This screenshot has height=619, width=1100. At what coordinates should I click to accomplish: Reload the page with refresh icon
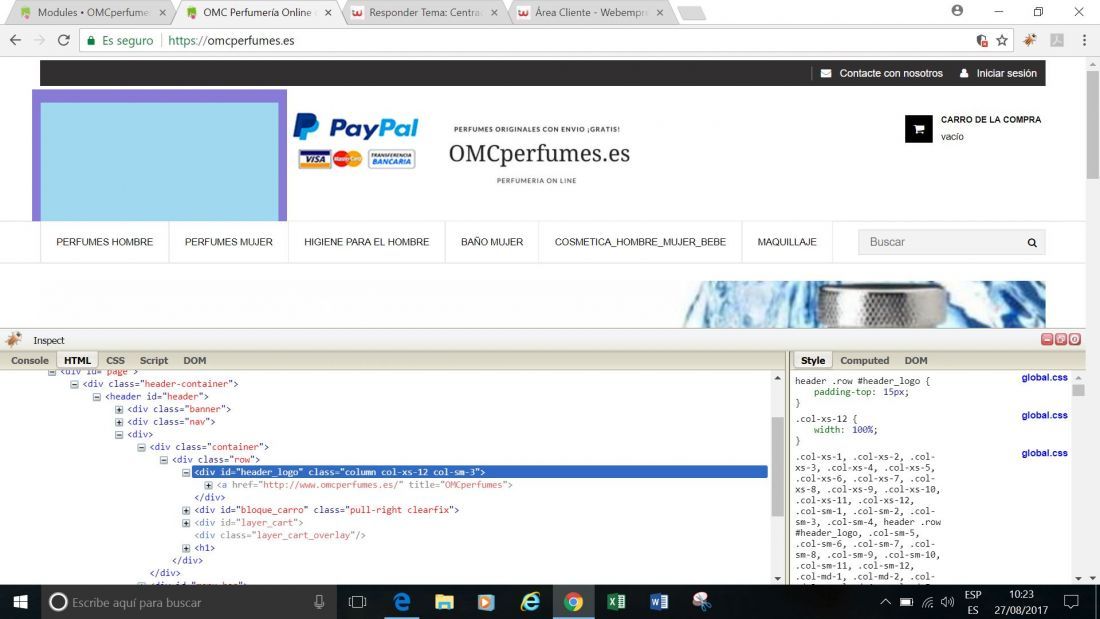(63, 40)
